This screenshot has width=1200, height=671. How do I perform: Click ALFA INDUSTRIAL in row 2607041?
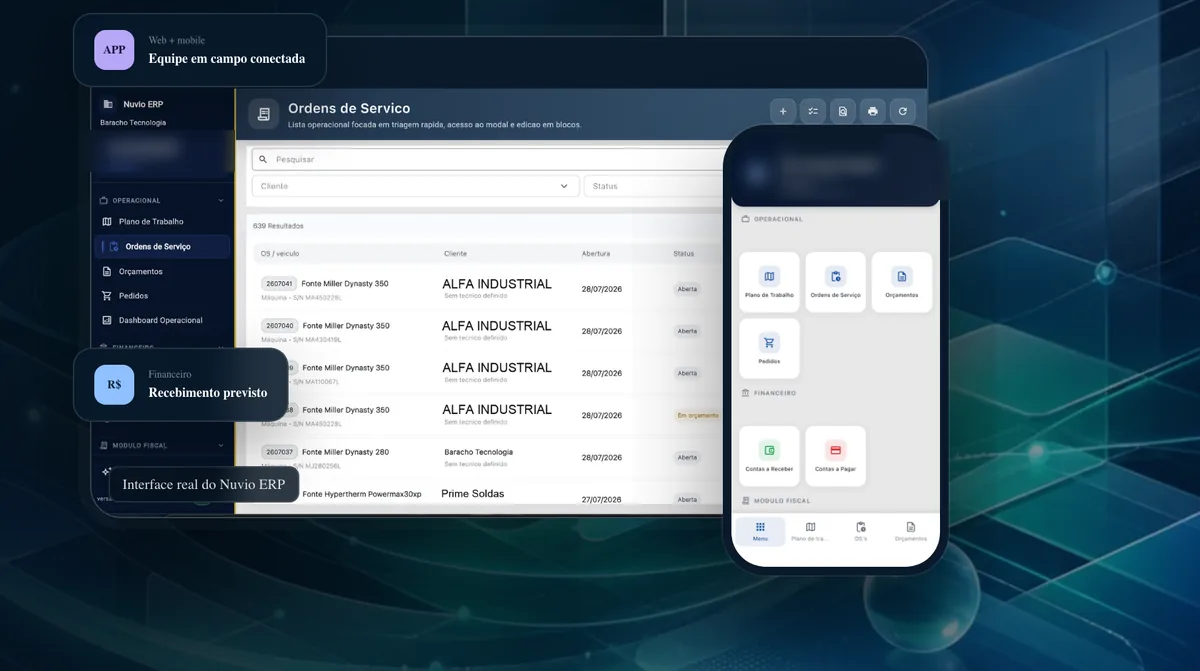pyautogui.click(x=497, y=284)
